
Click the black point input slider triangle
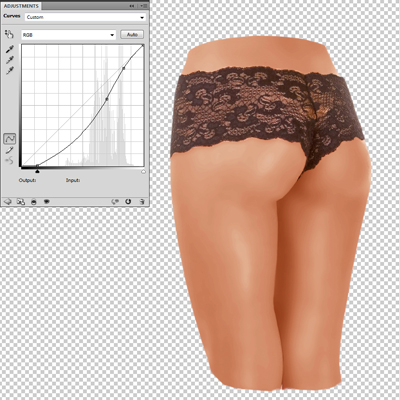tap(37, 171)
